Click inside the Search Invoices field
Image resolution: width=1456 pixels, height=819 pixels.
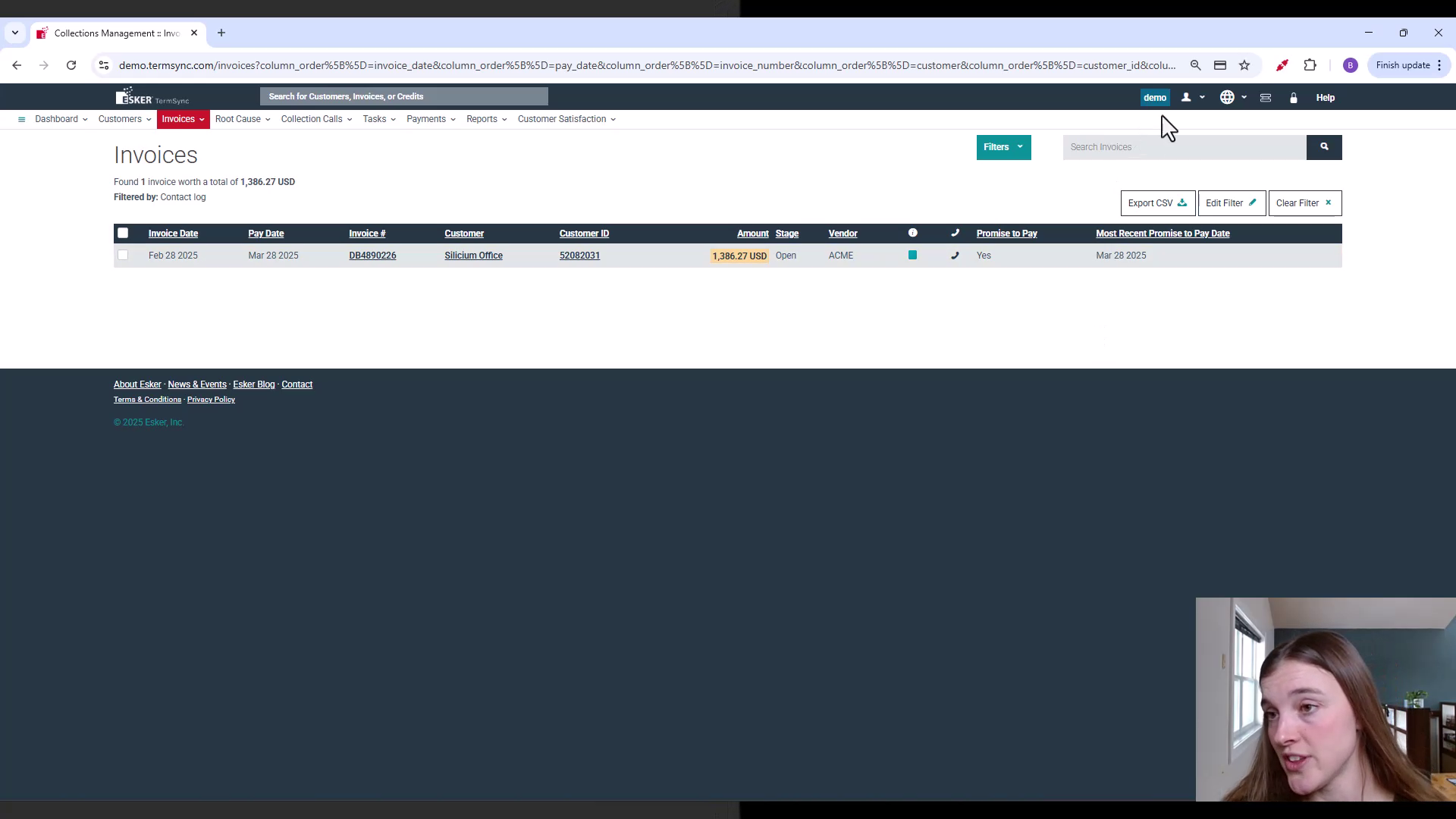1183,147
